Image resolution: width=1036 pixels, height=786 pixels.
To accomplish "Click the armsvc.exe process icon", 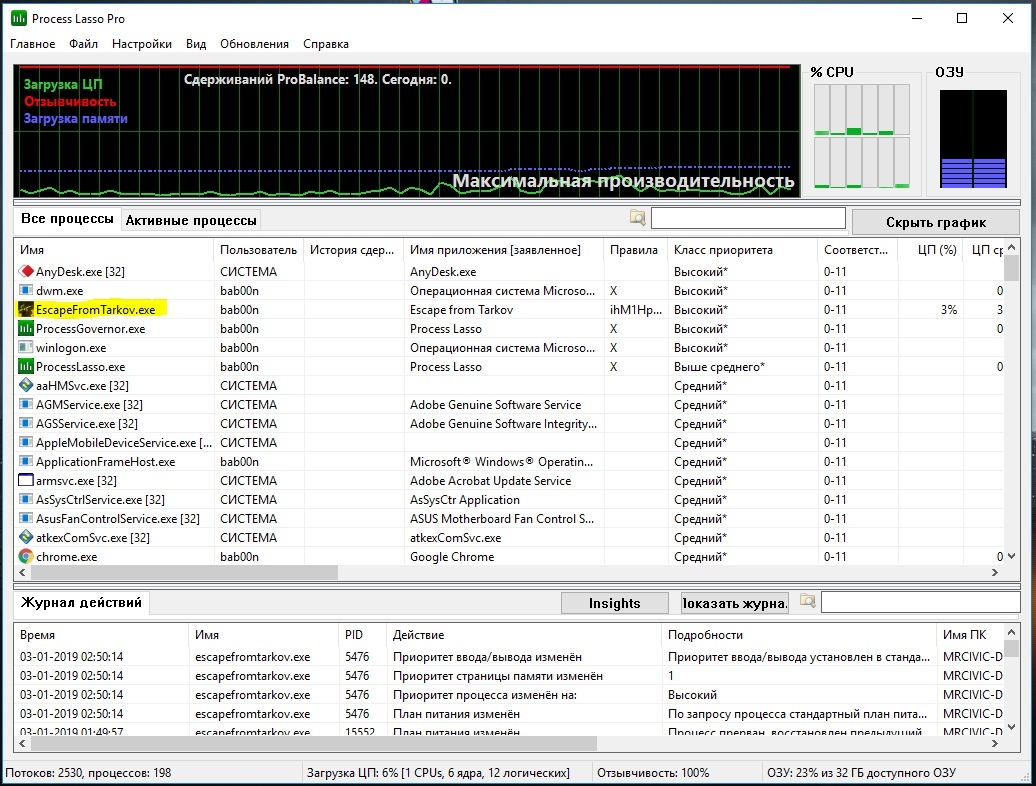I will tap(26, 481).
